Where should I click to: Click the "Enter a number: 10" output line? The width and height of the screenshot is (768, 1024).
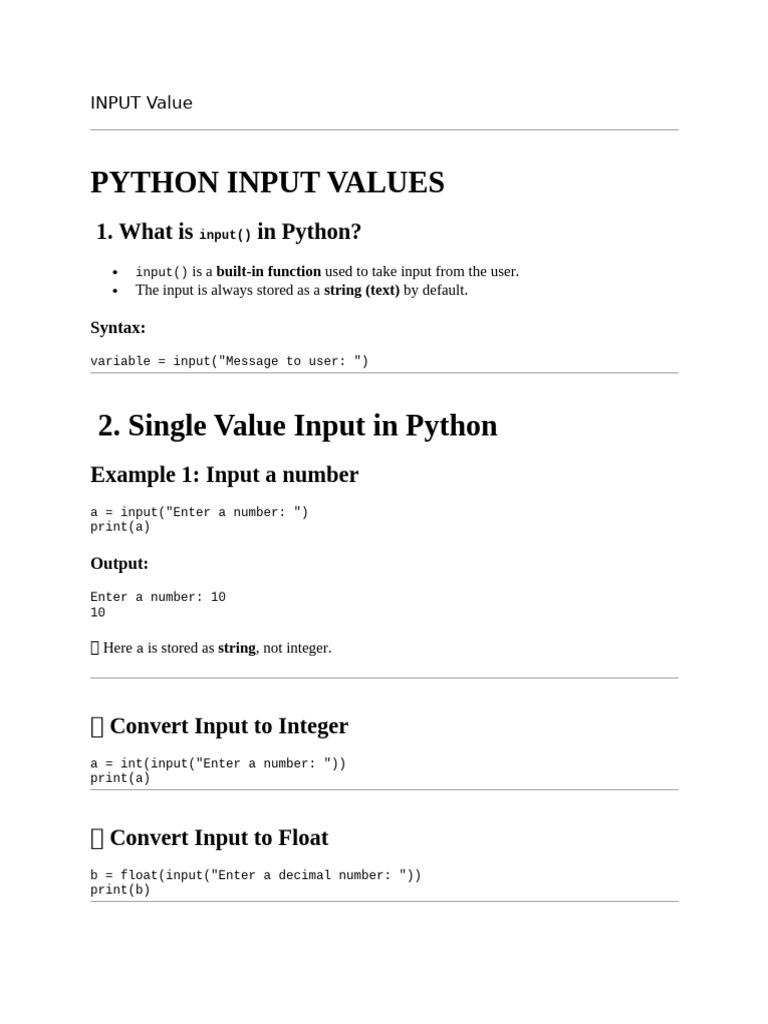pyautogui.click(x=158, y=597)
